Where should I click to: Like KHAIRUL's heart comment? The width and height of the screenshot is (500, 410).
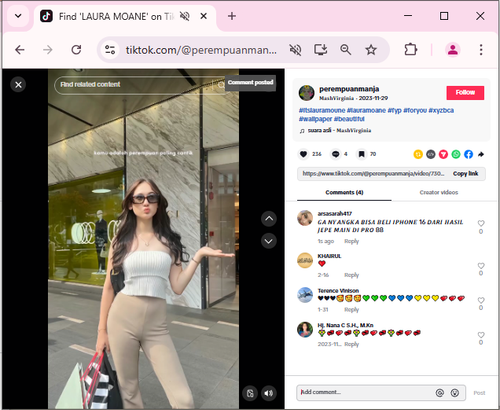[x=481, y=266]
